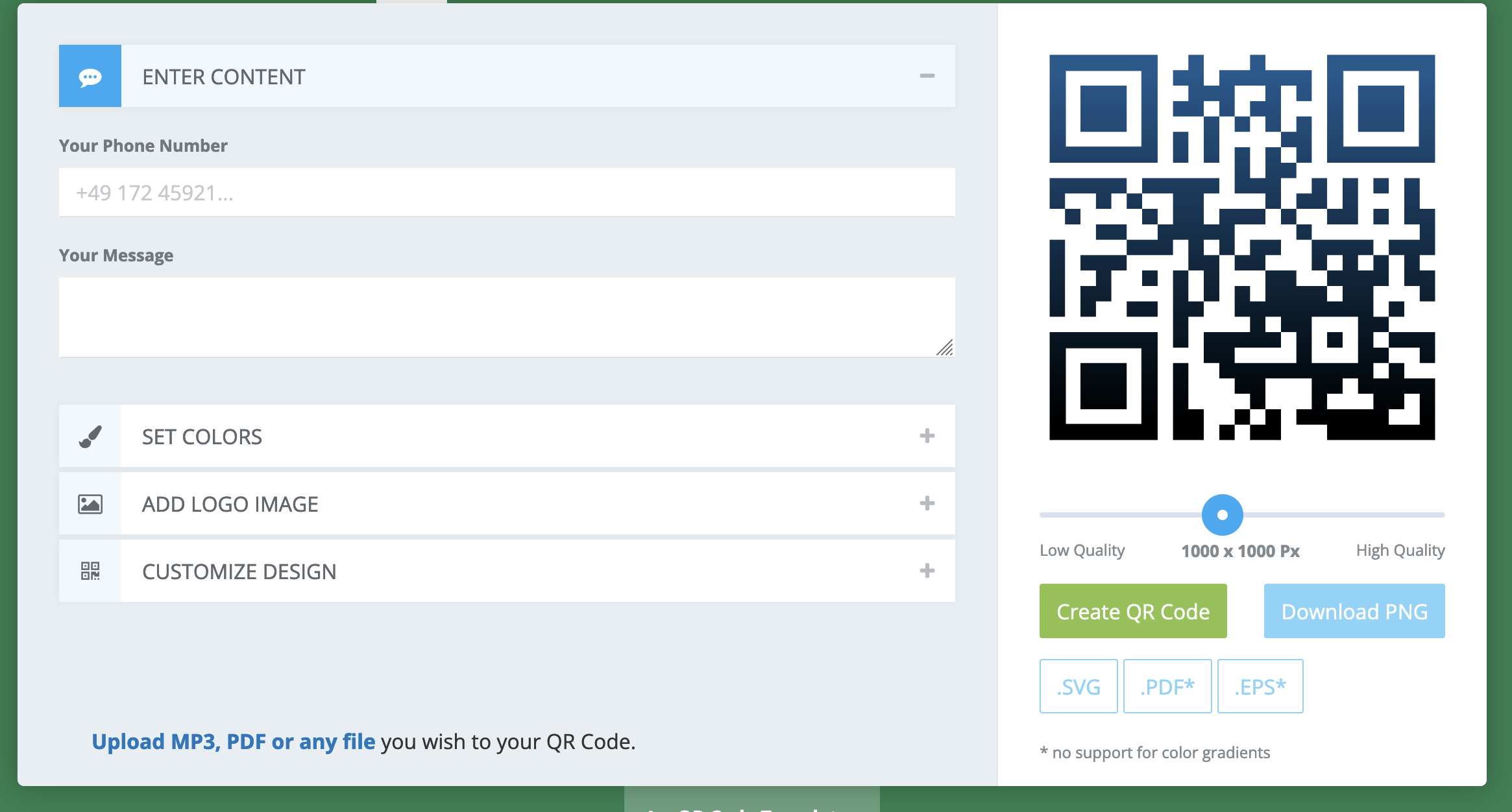Click the ADD LOGO IMAGE header title
The height and width of the screenshot is (812, 1512).
pos(230,505)
